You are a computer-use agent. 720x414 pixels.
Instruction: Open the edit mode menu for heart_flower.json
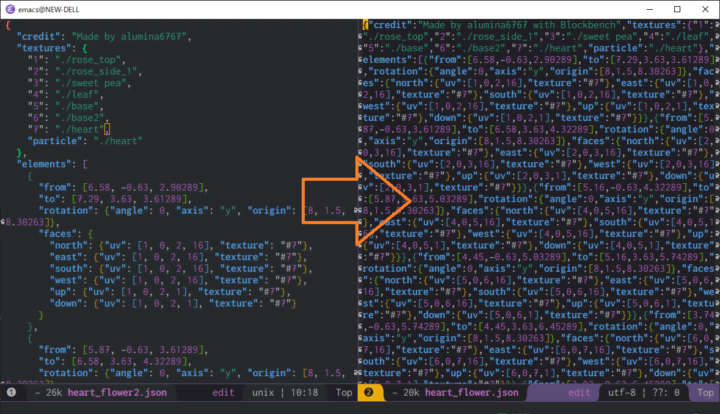click(x=581, y=393)
